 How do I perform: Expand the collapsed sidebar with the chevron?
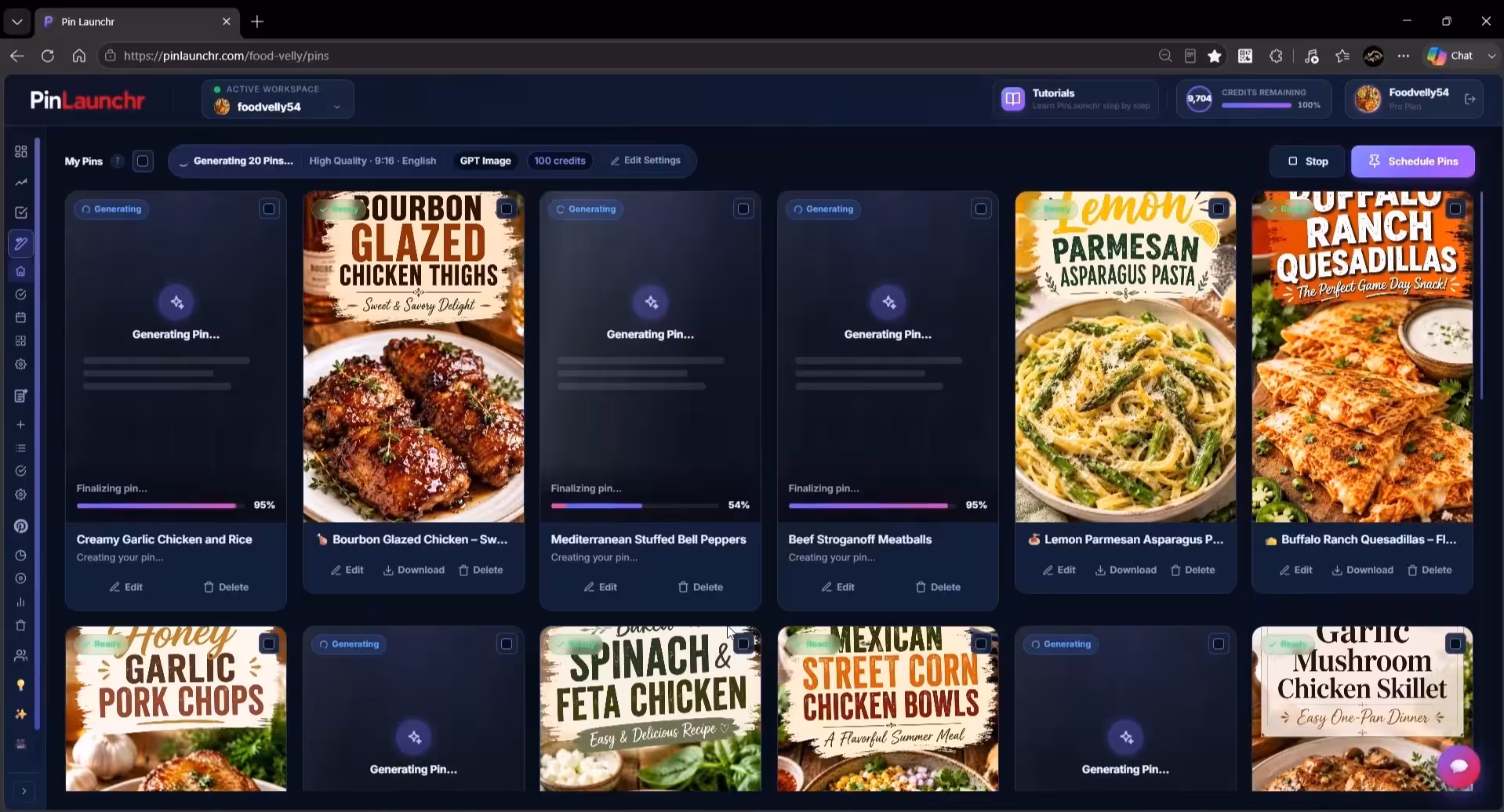24,791
